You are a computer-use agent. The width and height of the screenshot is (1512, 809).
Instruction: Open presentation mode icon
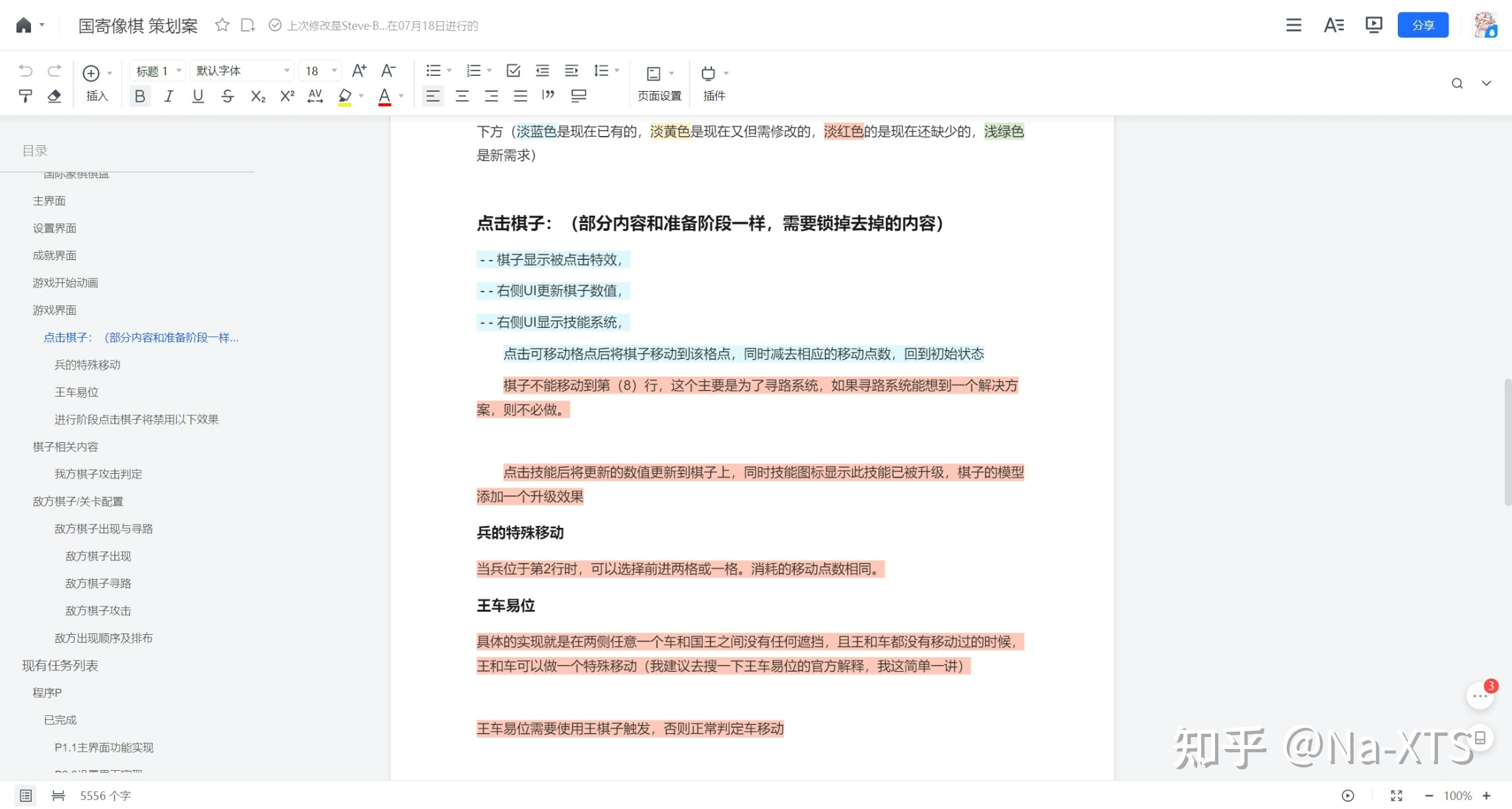[1374, 25]
